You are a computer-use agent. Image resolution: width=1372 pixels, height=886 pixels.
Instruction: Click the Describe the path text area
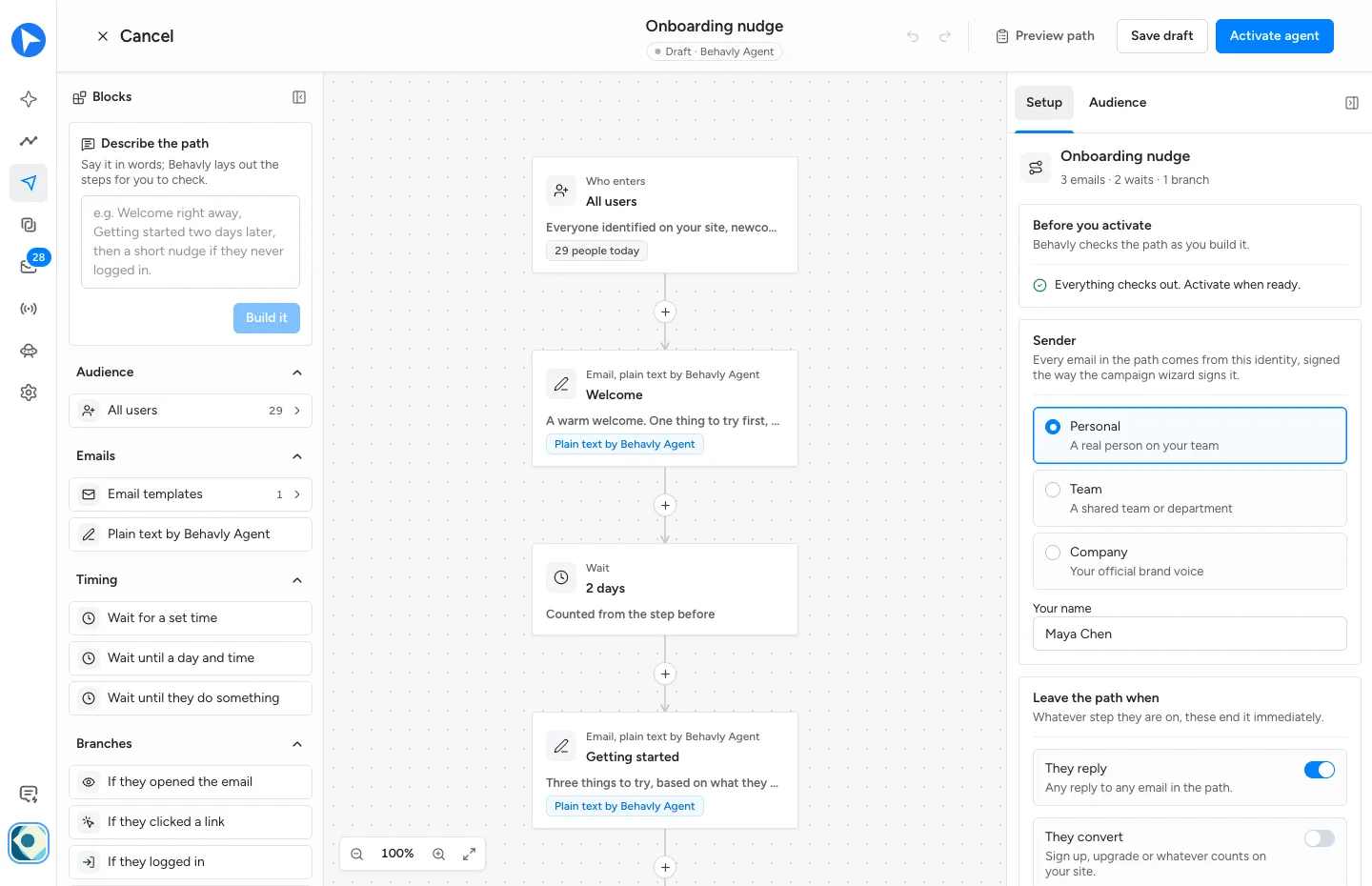tap(191, 242)
